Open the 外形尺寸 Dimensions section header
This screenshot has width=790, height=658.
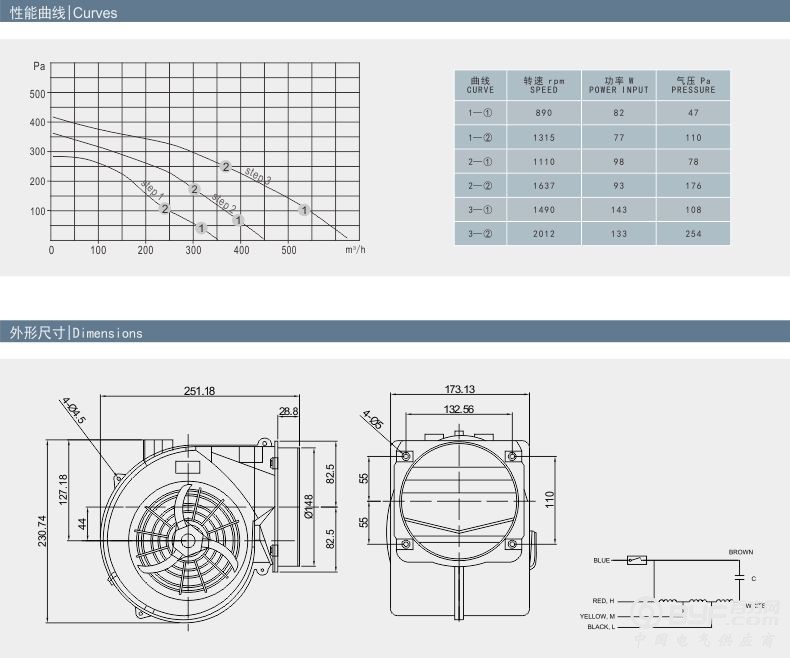coord(77,333)
